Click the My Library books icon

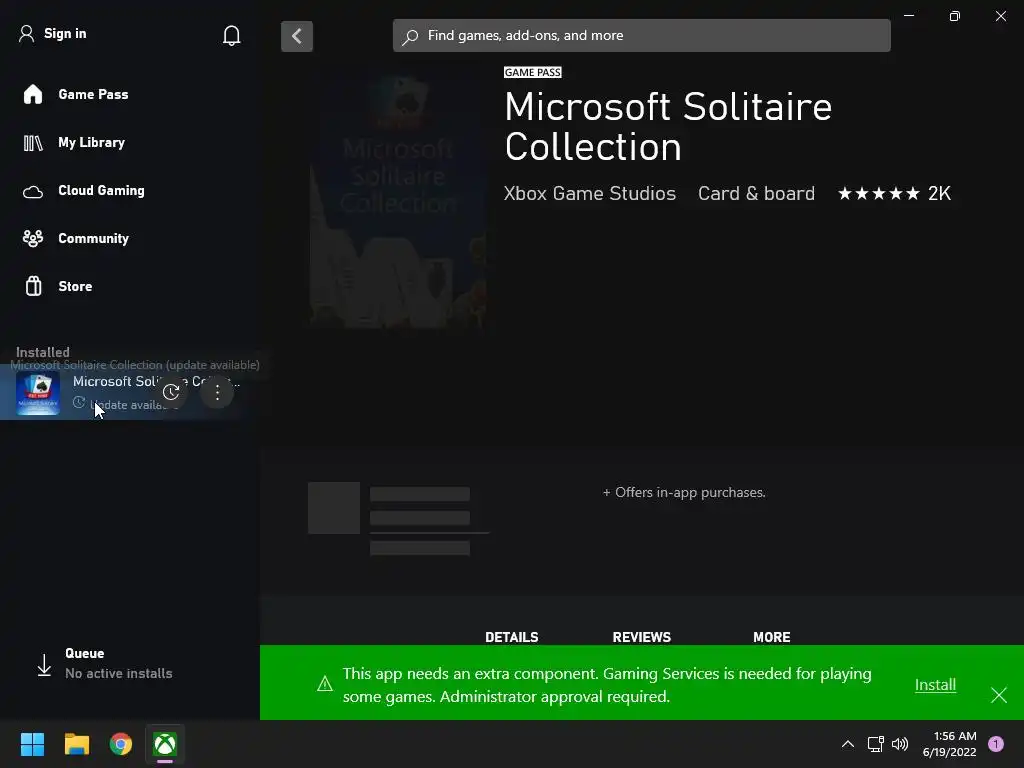(33, 143)
